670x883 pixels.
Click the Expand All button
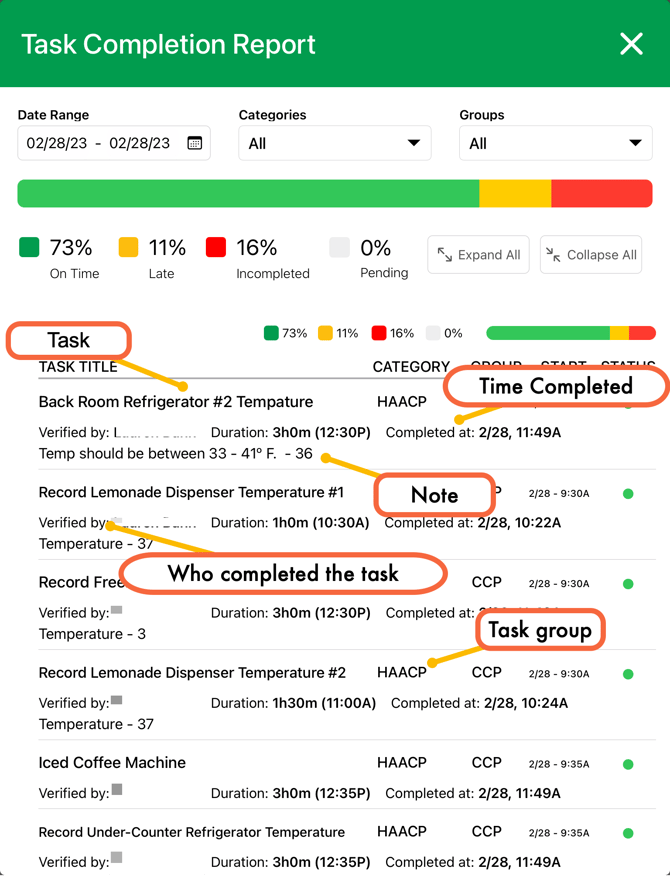tap(479, 255)
